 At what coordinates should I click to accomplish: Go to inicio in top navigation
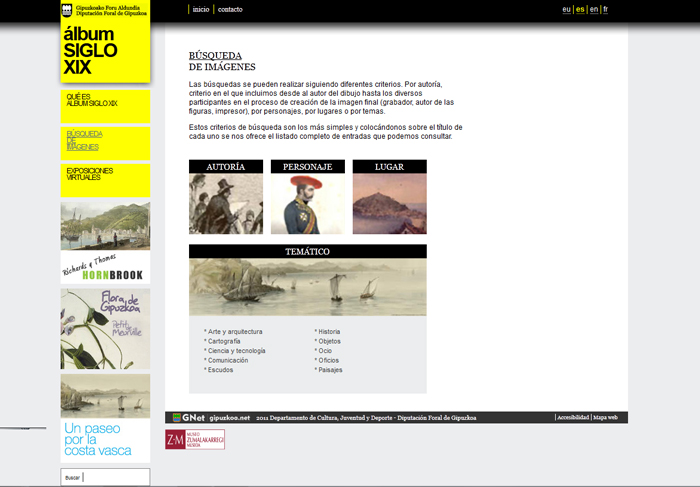click(x=201, y=9)
